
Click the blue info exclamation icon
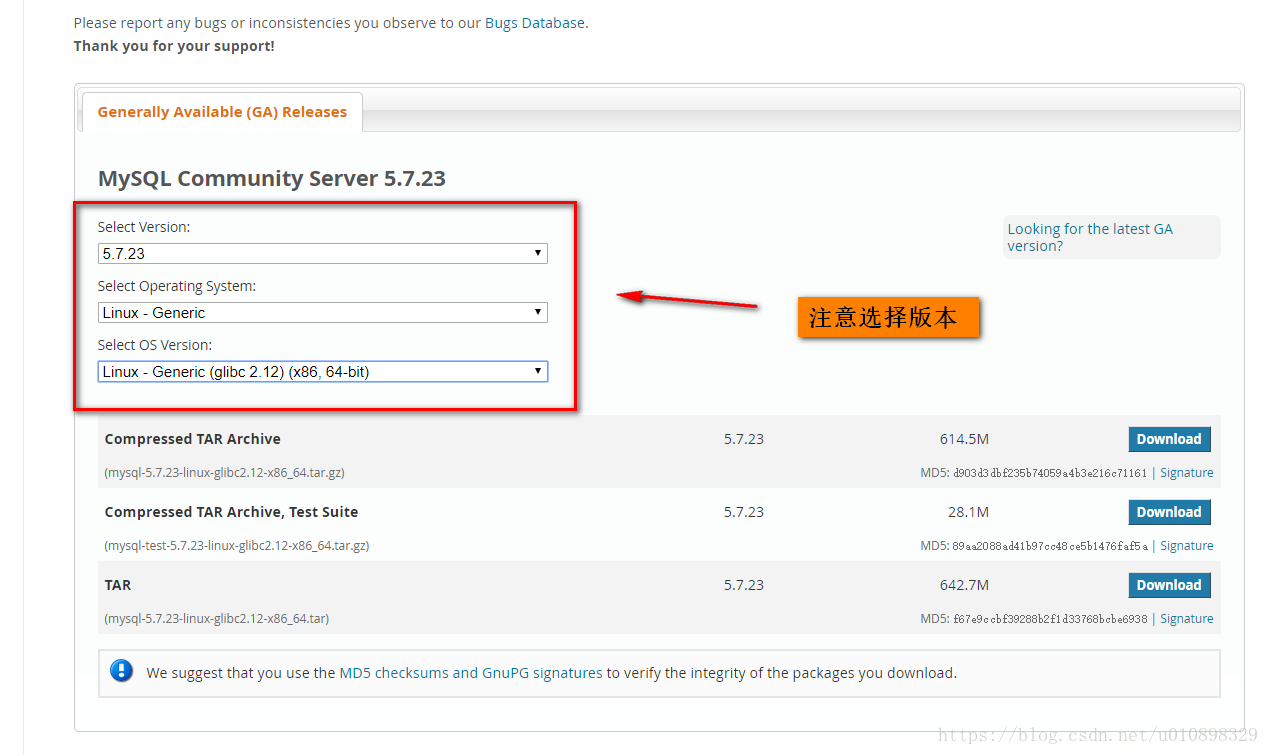pos(122,671)
